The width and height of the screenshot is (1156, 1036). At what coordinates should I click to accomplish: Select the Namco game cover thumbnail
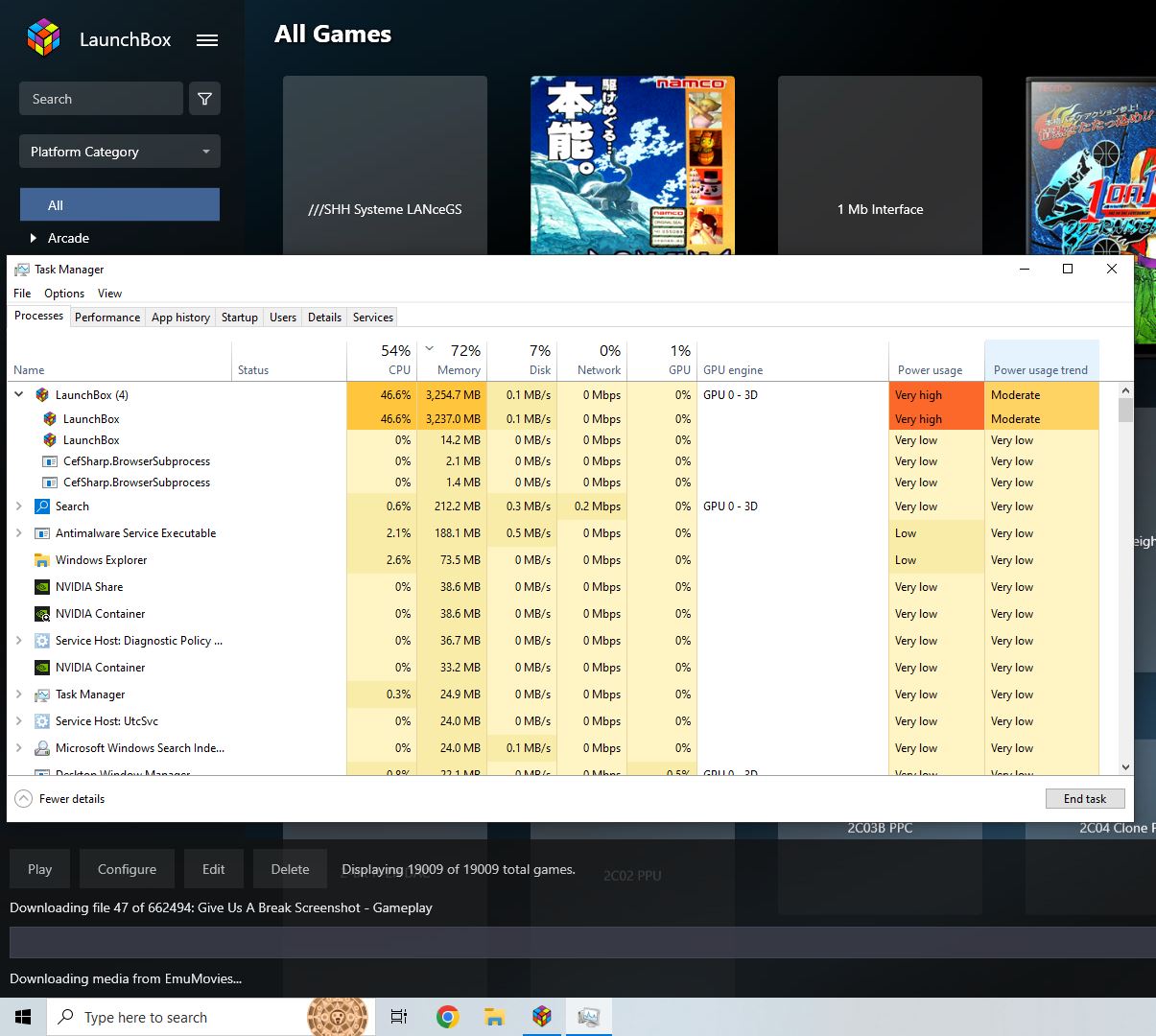632,165
